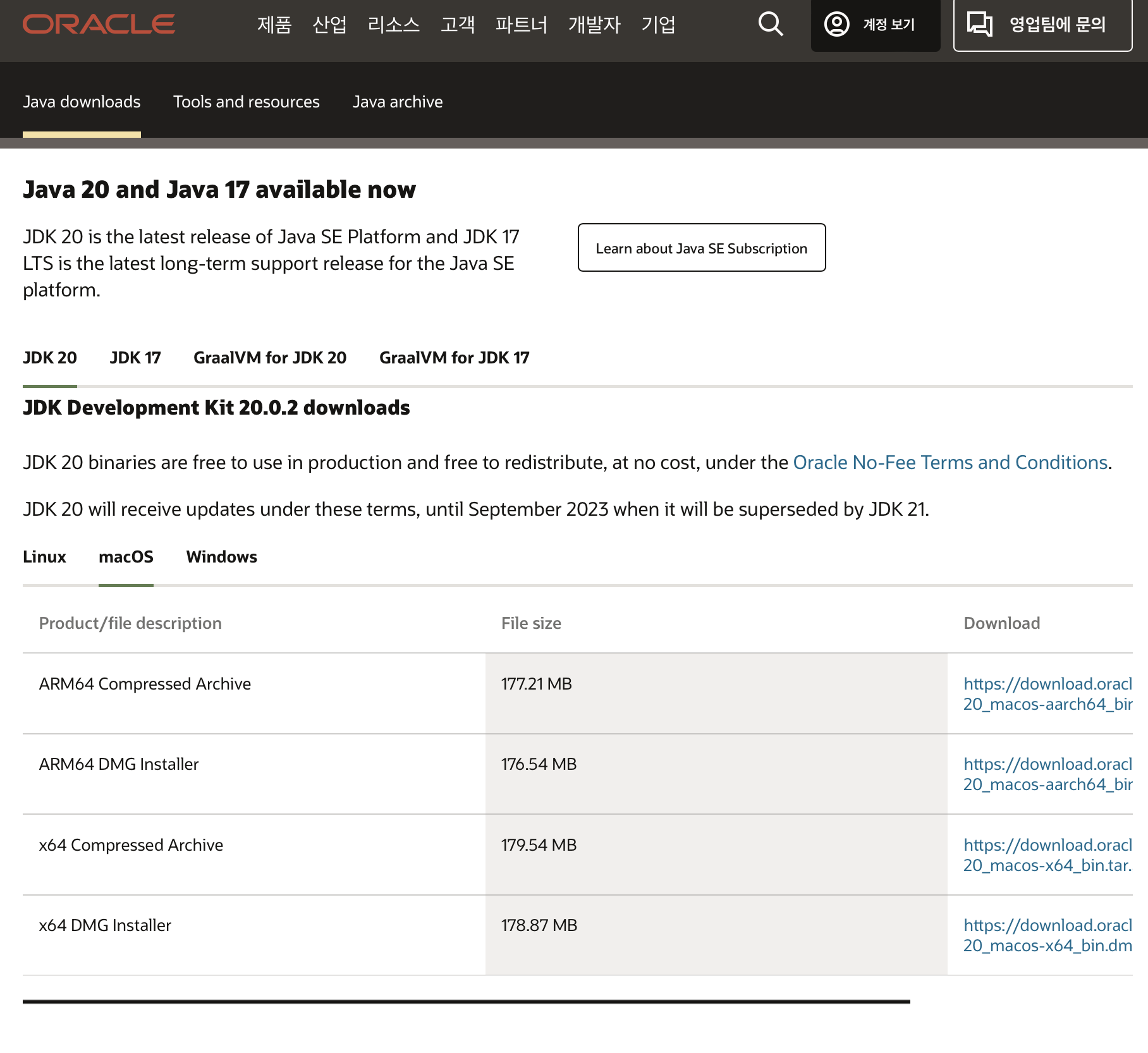Click the '177.21 MB' file size
Viewport: 1148px width, 1053px height.
point(536,684)
